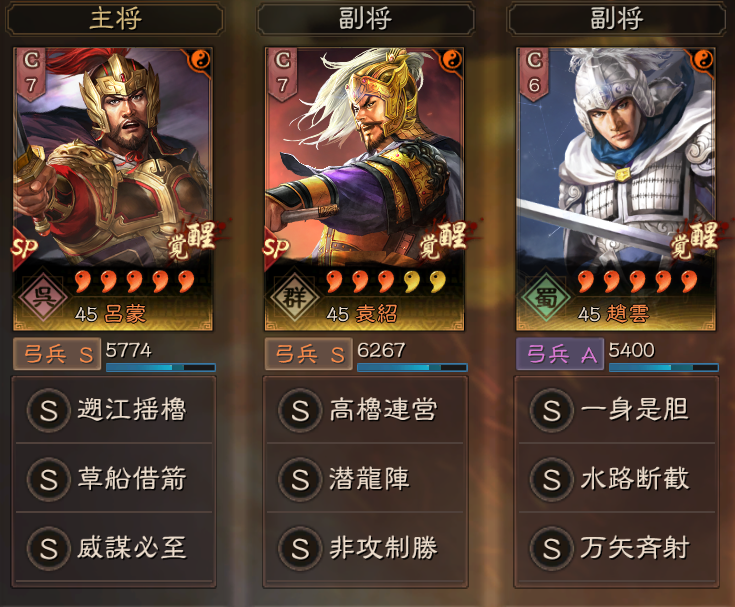The width and height of the screenshot is (735, 607).
Task: Click the 蜀 faction emblem on 趙雲's card
Action: (546, 295)
